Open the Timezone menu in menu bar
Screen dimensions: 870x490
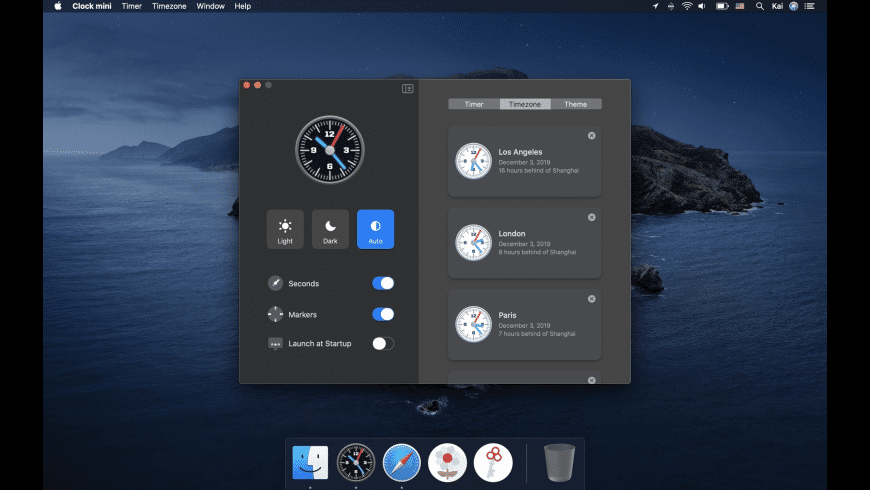(x=169, y=6)
